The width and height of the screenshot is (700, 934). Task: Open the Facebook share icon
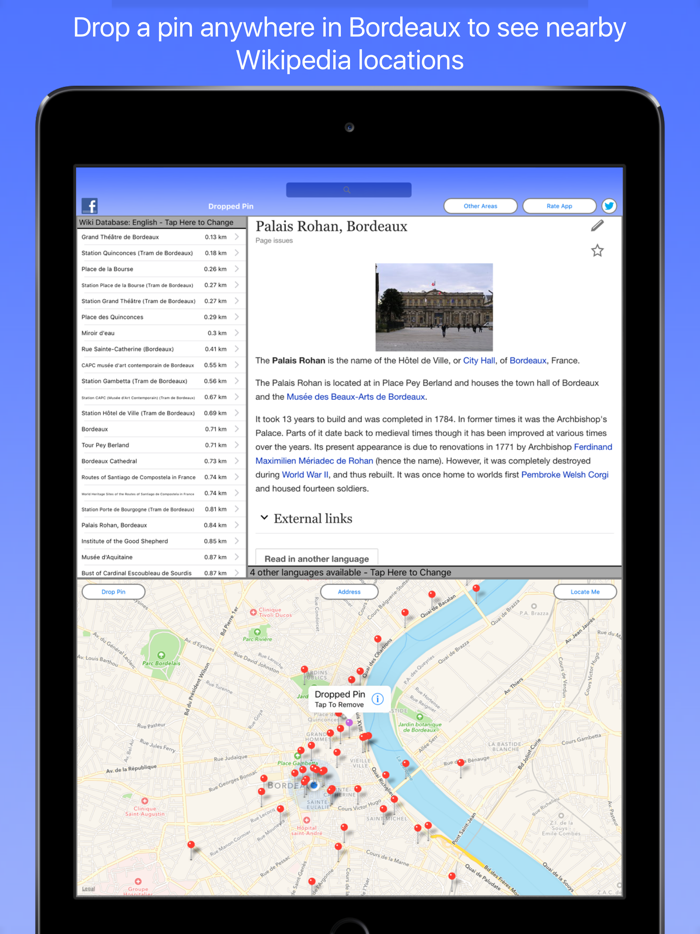pyautogui.click(x=89, y=206)
